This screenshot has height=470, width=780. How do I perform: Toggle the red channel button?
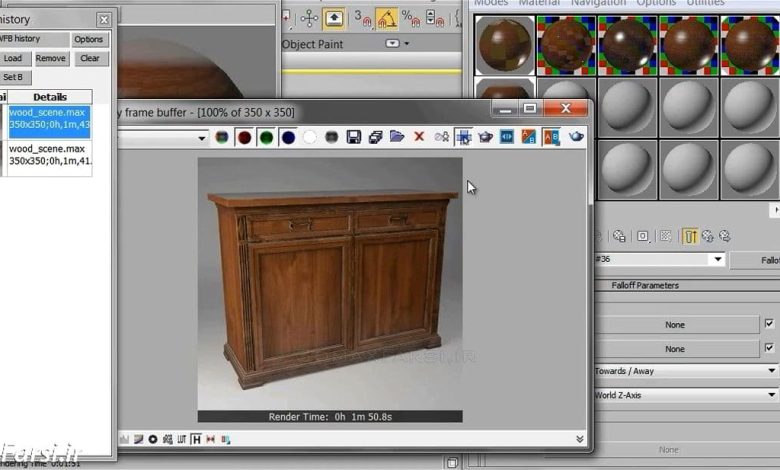point(244,137)
